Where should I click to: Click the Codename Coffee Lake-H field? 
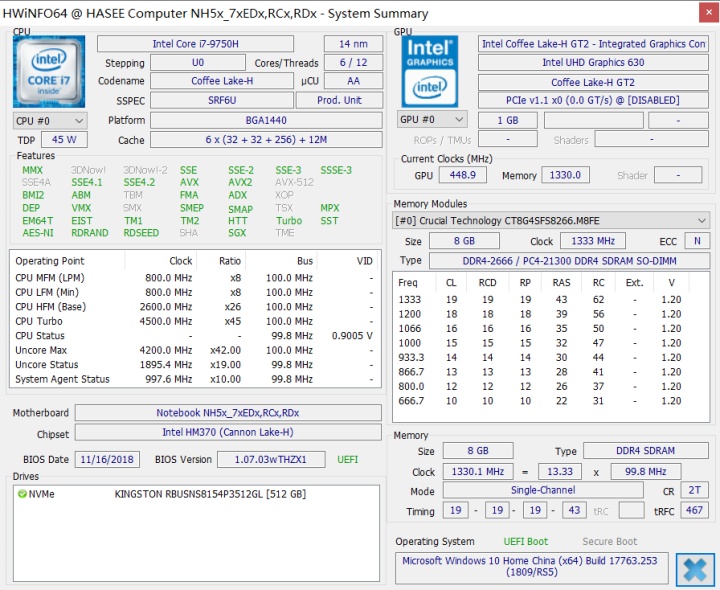coord(222,81)
